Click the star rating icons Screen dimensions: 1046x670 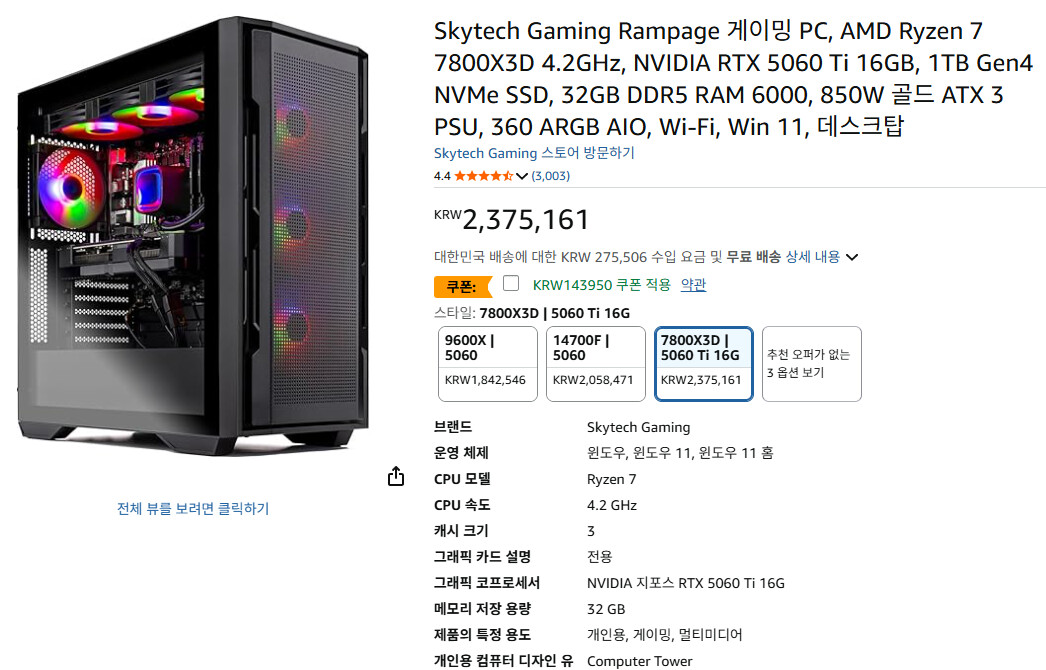coord(484,176)
